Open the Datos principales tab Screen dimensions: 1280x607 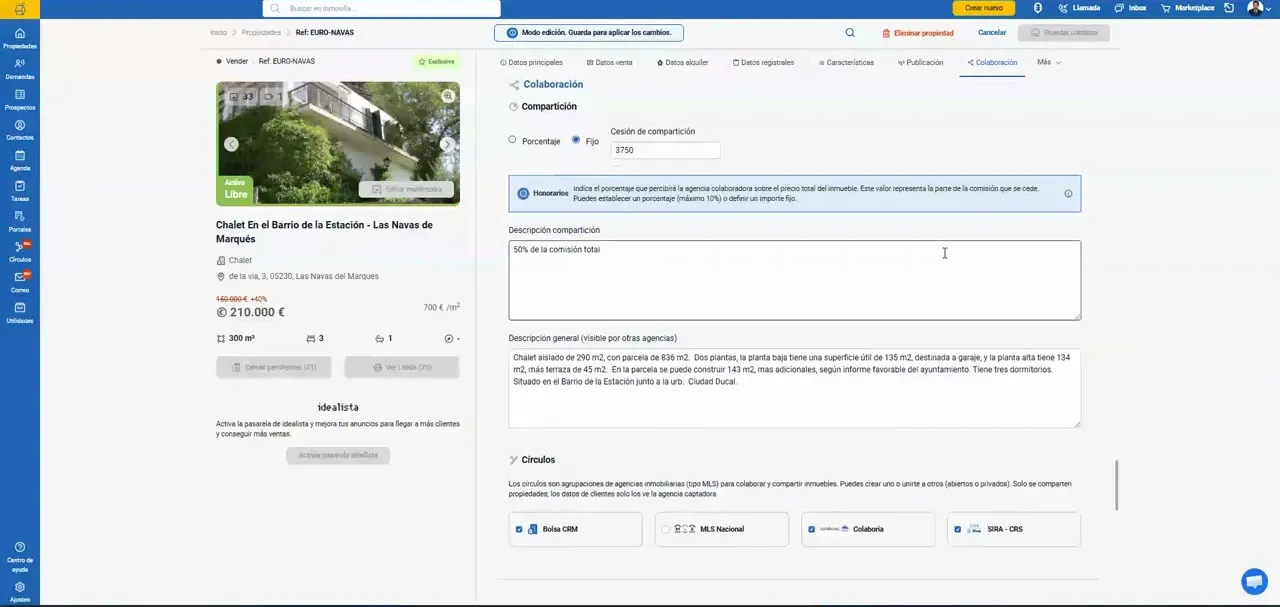click(x=531, y=62)
